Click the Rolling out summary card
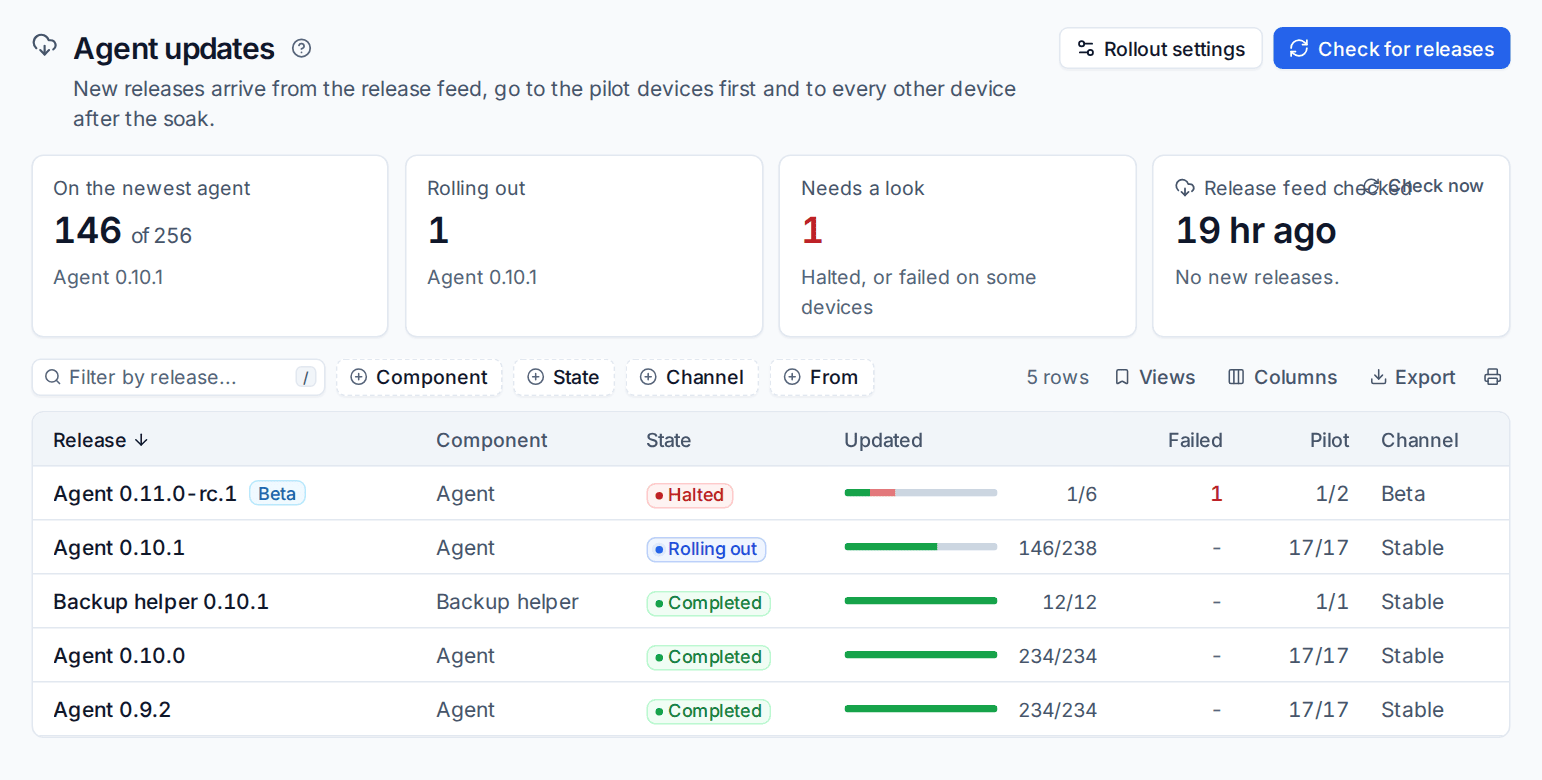Screen dimensions: 1542x780 (x=584, y=246)
